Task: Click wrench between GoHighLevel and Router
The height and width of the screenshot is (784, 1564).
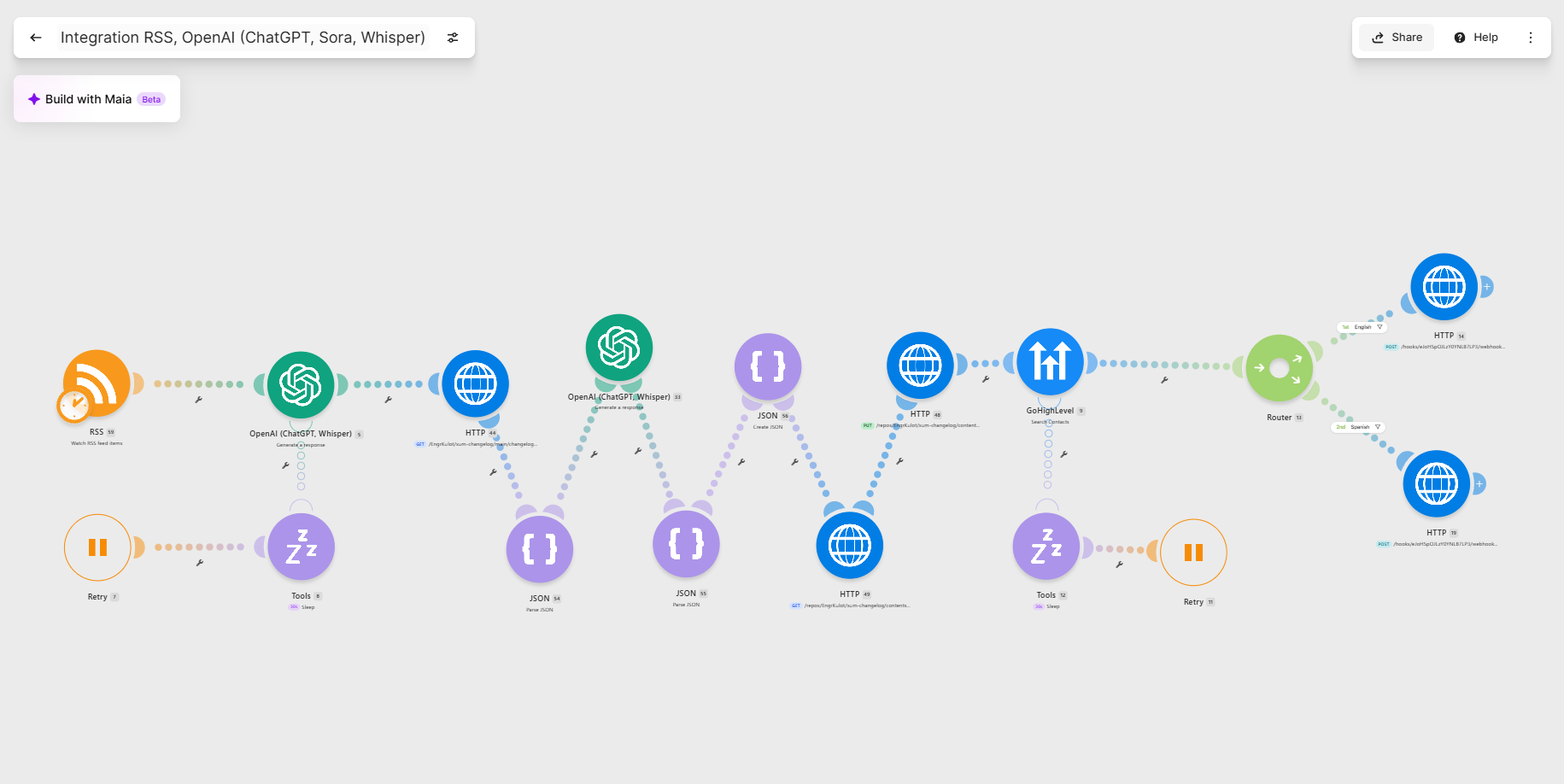Action: point(1164,380)
